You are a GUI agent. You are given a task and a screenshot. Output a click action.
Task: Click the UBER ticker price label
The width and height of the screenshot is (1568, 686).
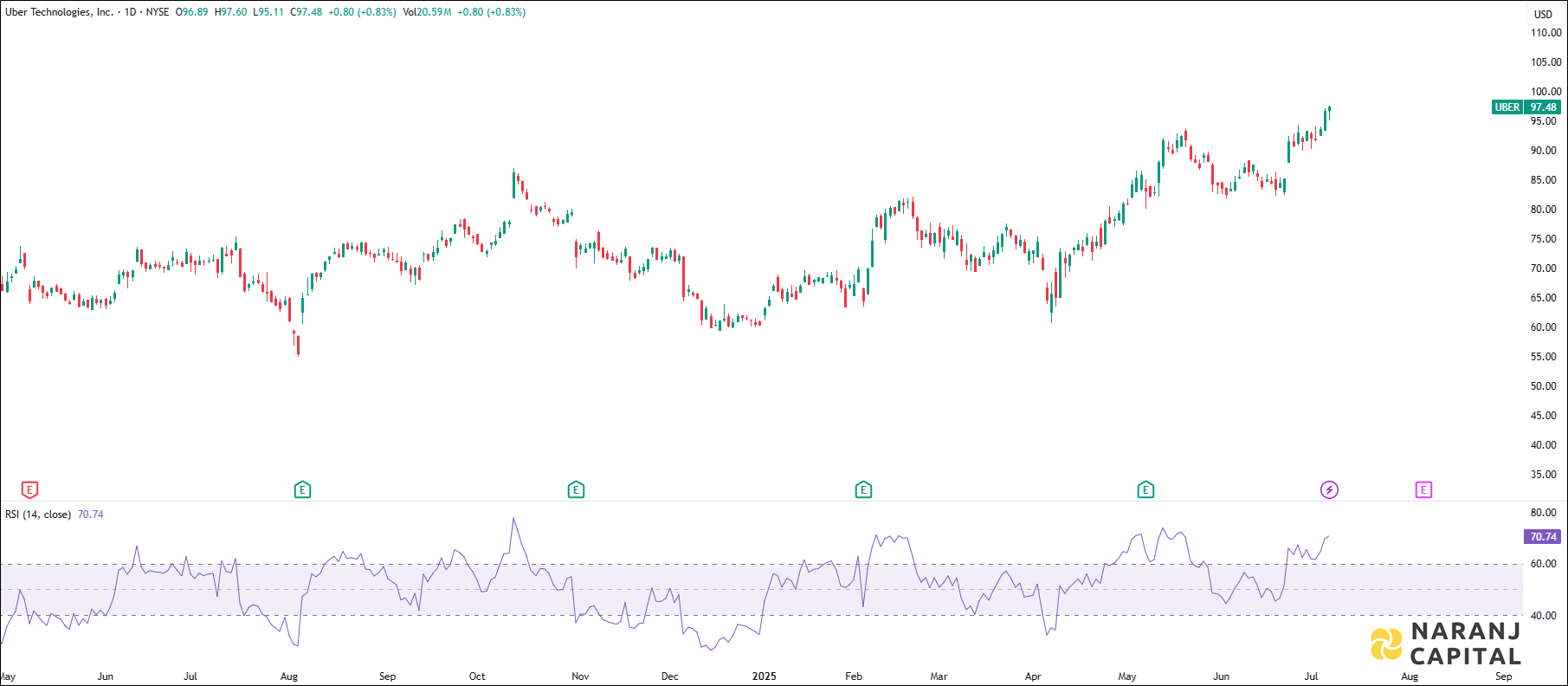tap(1507, 107)
